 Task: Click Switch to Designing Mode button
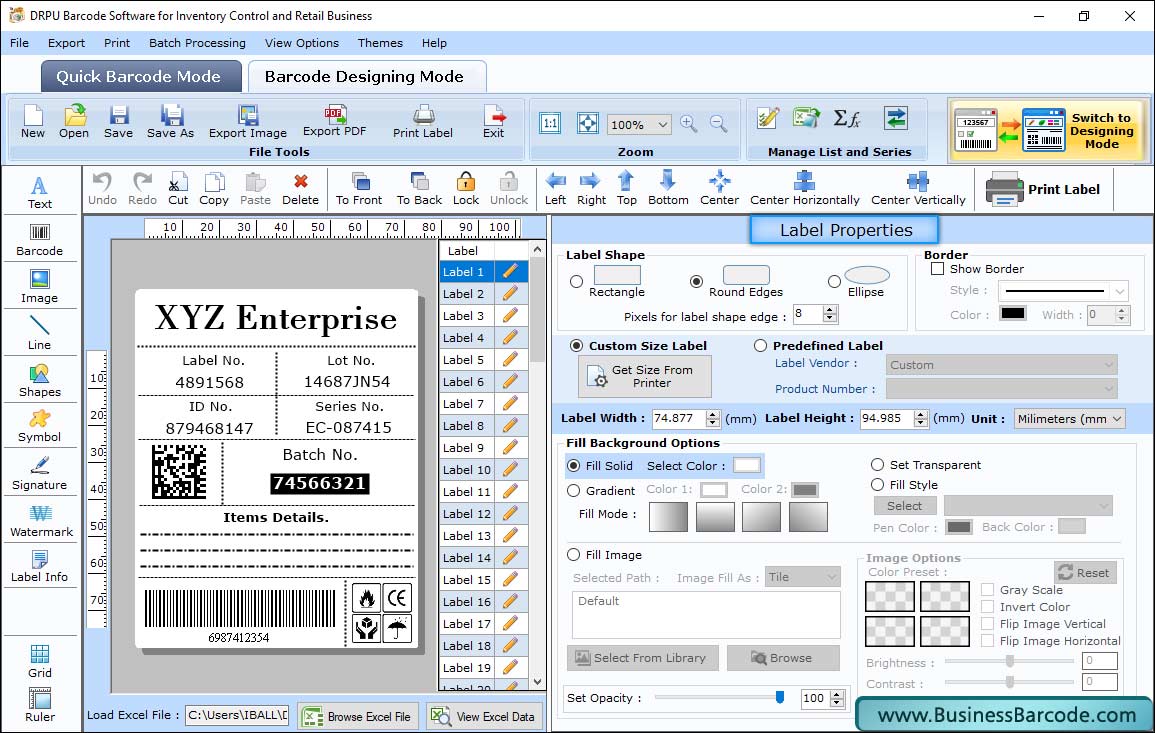[x=1047, y=130]
